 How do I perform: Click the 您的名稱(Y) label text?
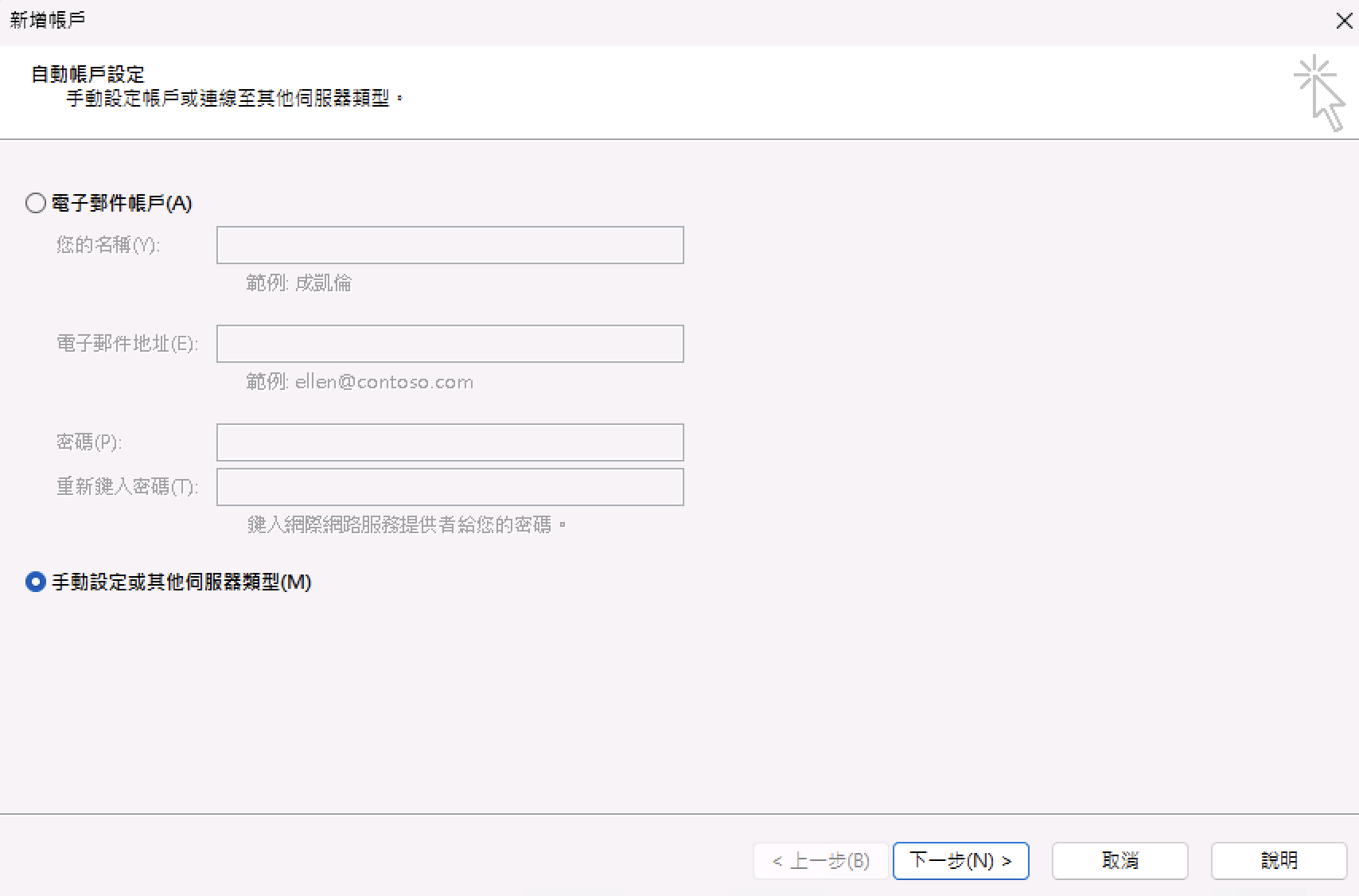tap(108, 245)
